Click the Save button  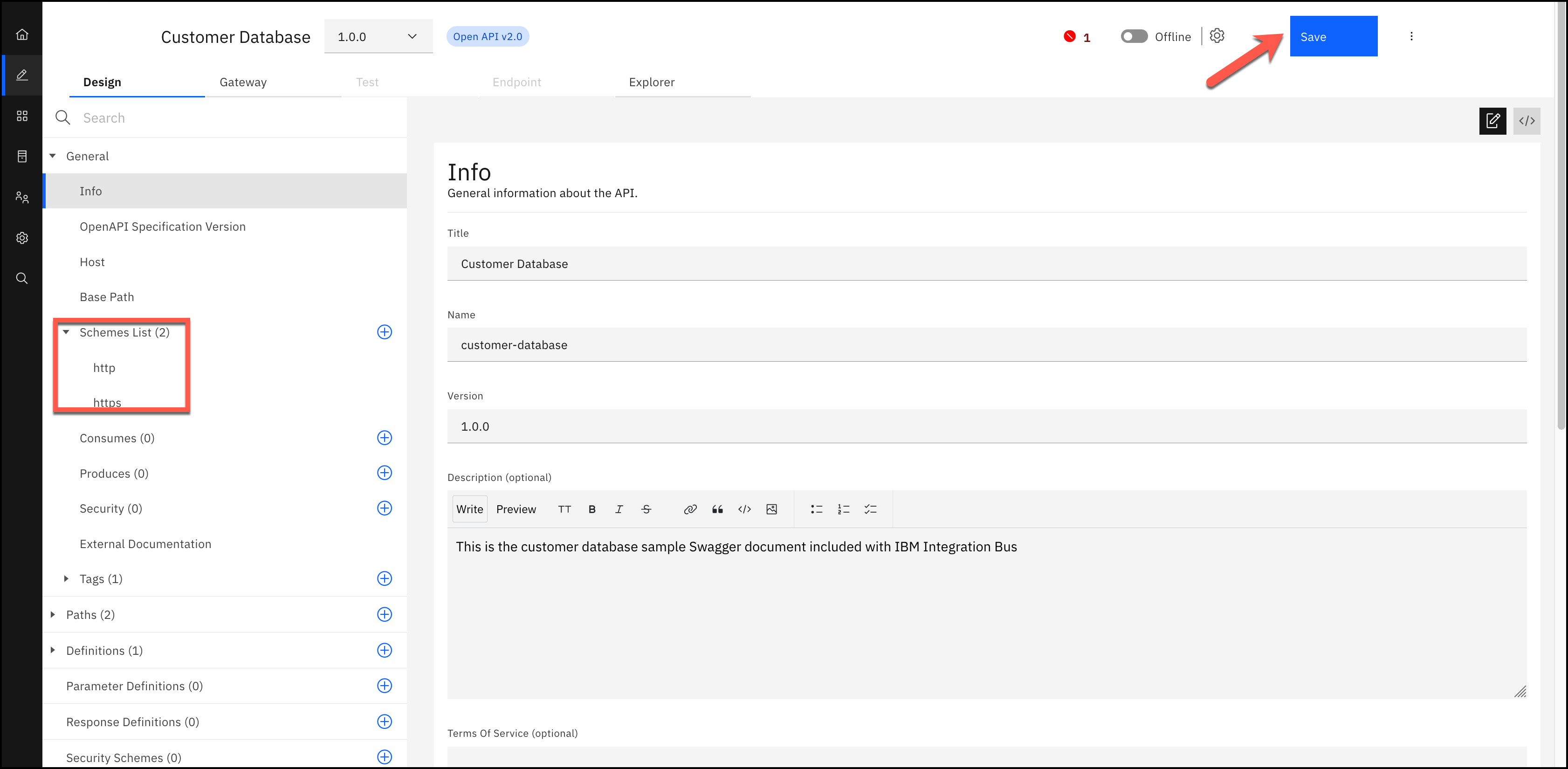point(1333,36)
